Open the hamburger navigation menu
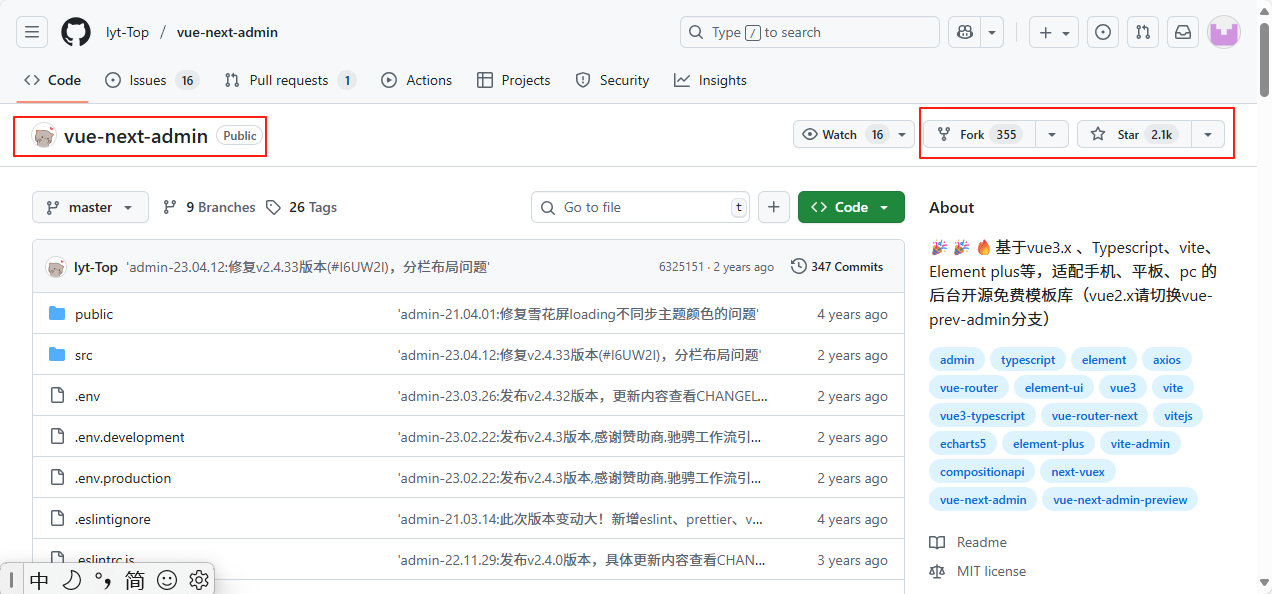 click(x=32, y=32)
